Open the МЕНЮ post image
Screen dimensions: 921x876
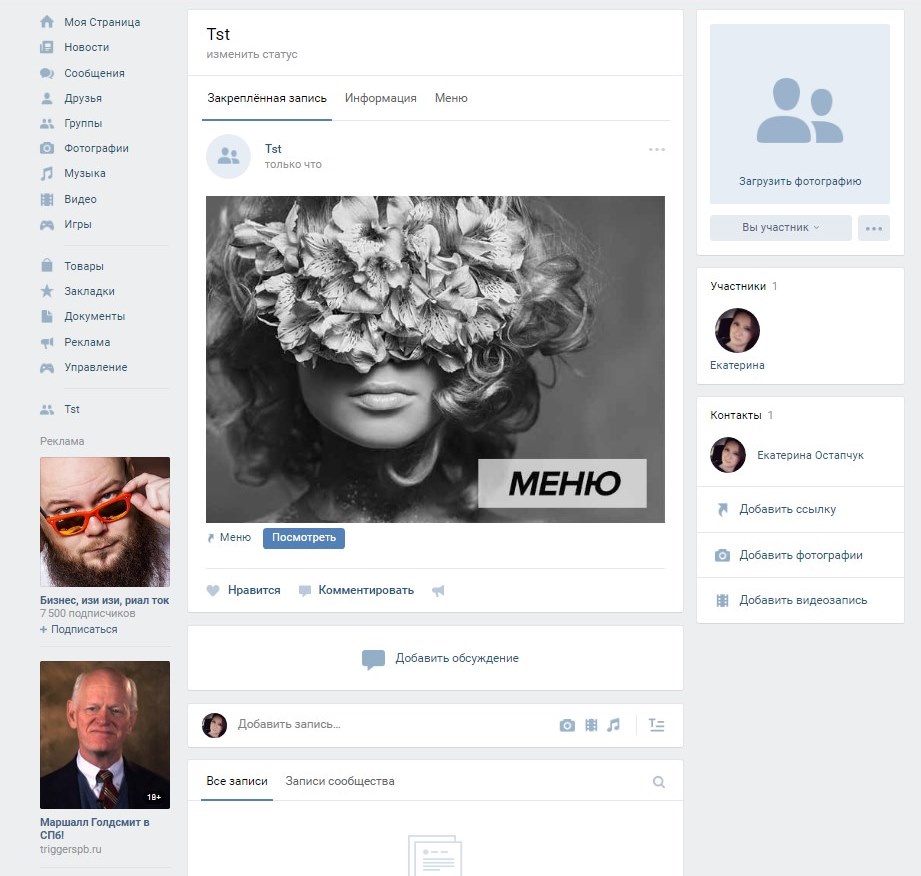(x=435, y=360)
